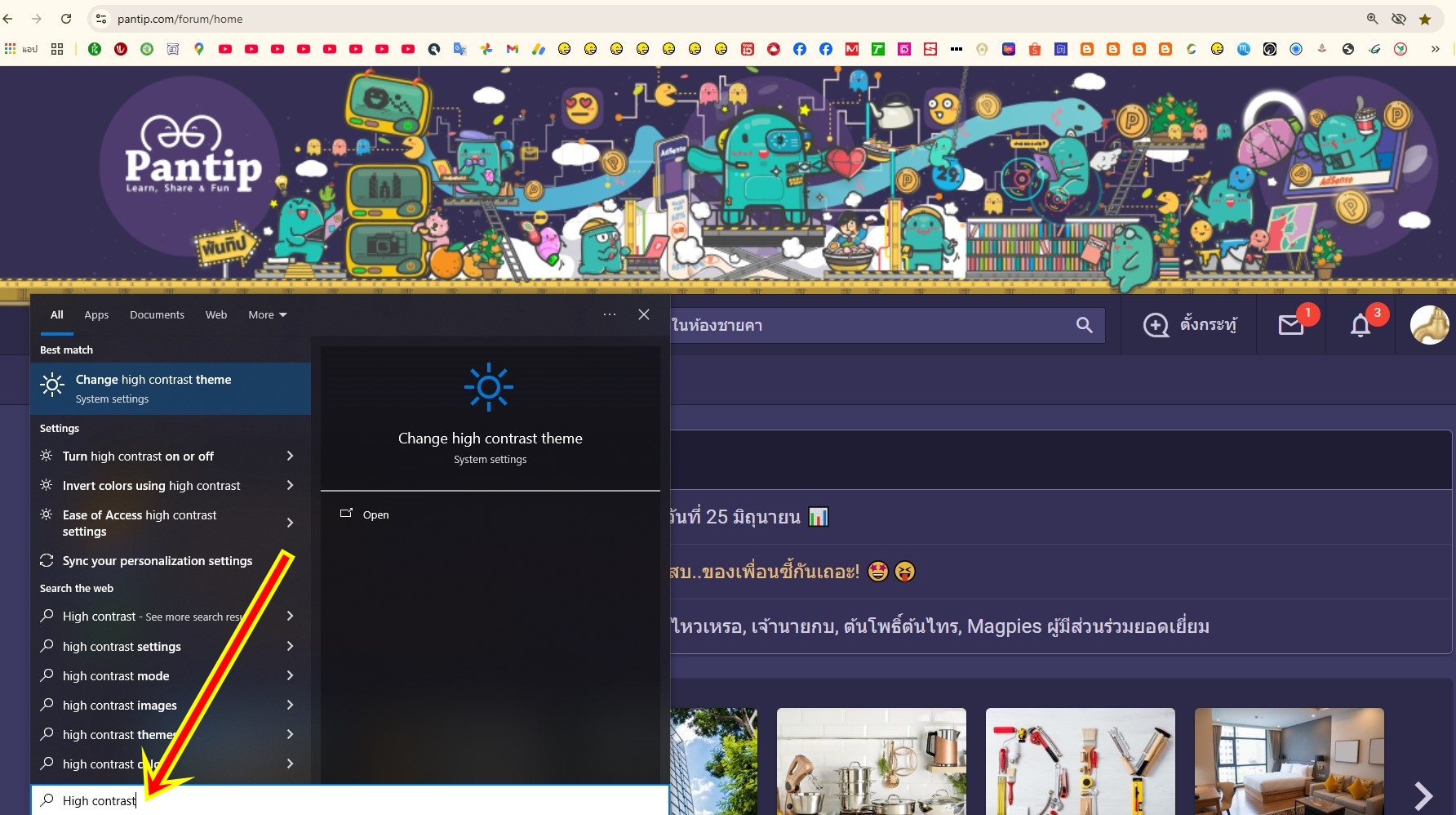
Task: Close the Windows search panel
Action: [644, 314]
